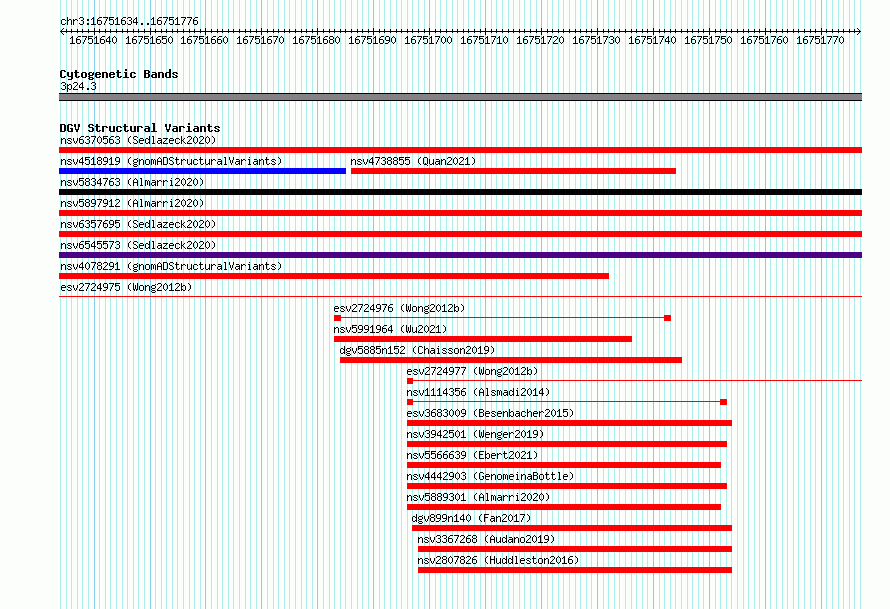Click esv3683009 (Besenbacher2015) label

490,413
